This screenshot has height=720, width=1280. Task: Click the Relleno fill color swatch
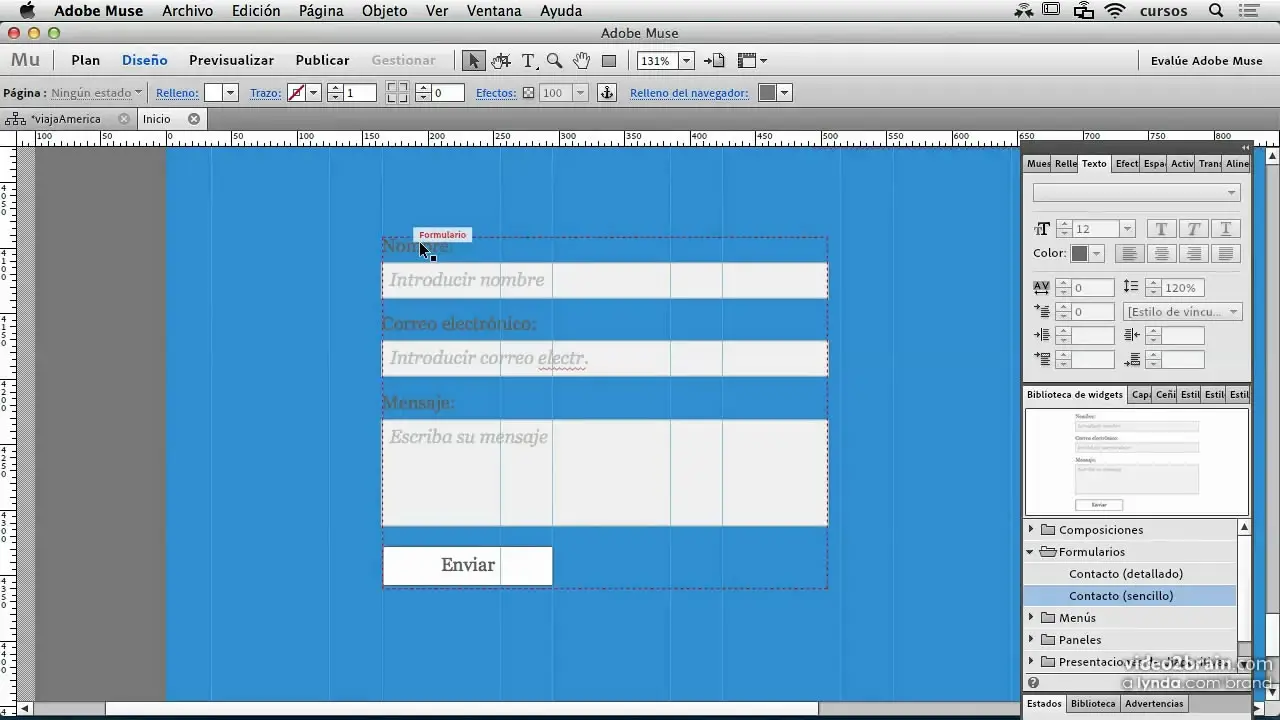214,93
